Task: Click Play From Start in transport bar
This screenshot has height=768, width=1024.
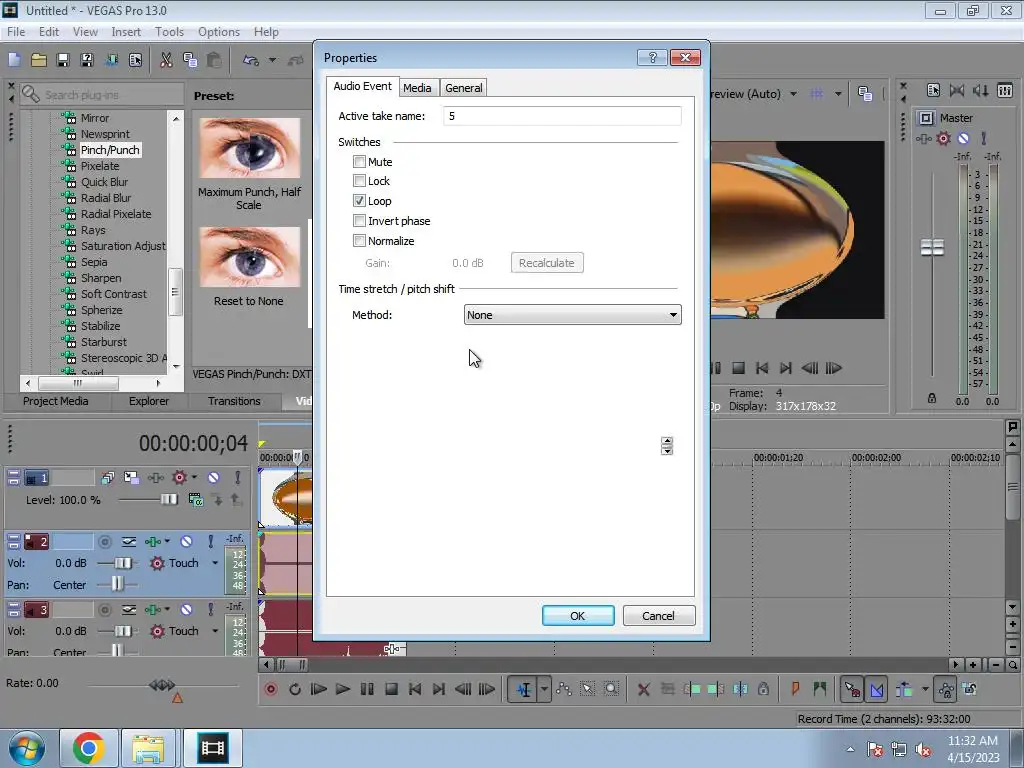Action: point(319,689)
